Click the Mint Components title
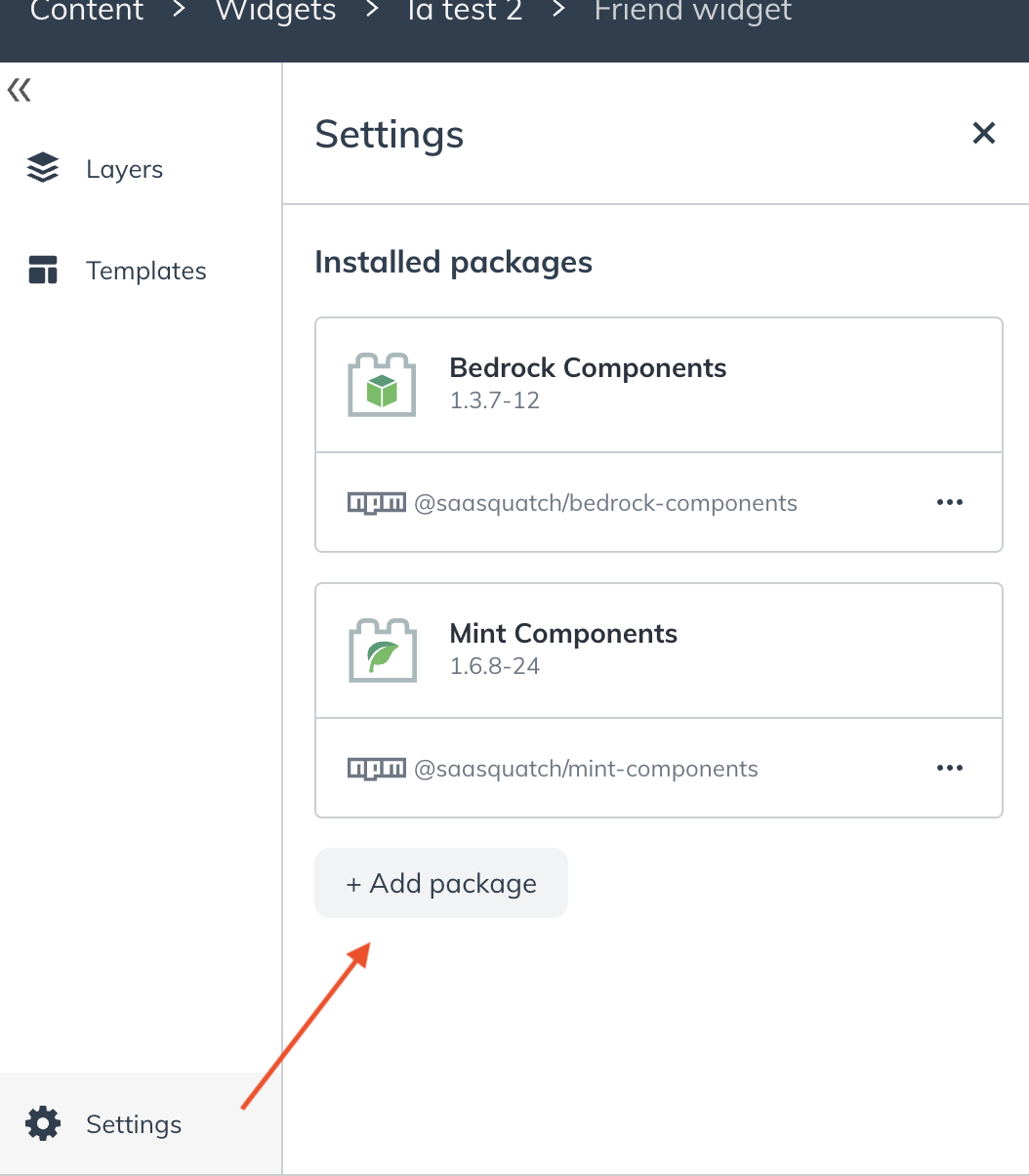Viewport: 1029px width, 1176px height. tap(563, 633)
